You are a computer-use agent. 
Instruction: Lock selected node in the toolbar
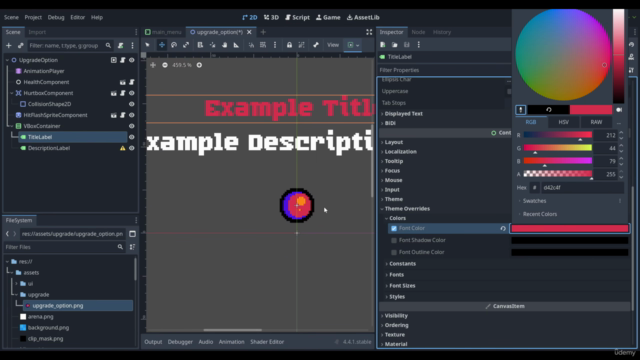point(289,45)
